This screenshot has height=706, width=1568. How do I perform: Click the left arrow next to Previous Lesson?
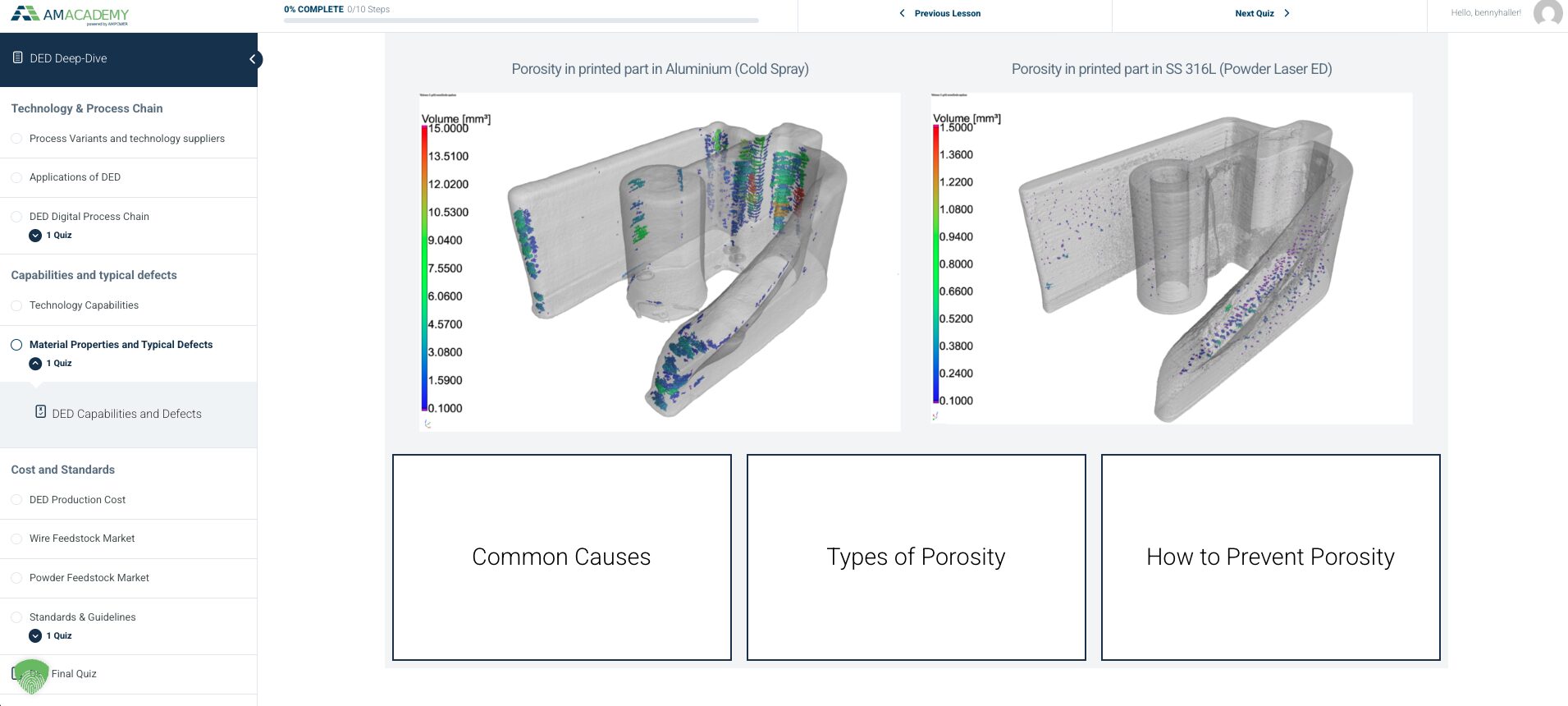903,13
